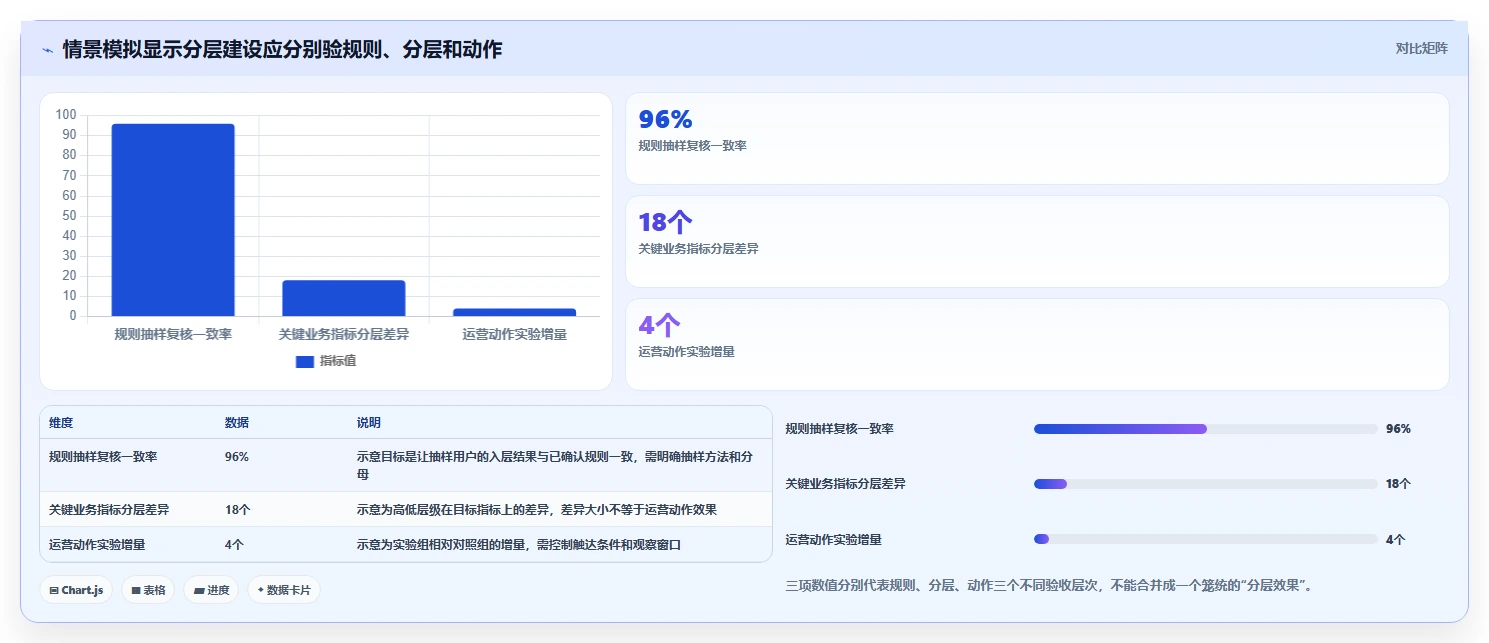Click the 对比矩阵 label in the header
Screen dimensions: 1489x643
coord(1422,48)
